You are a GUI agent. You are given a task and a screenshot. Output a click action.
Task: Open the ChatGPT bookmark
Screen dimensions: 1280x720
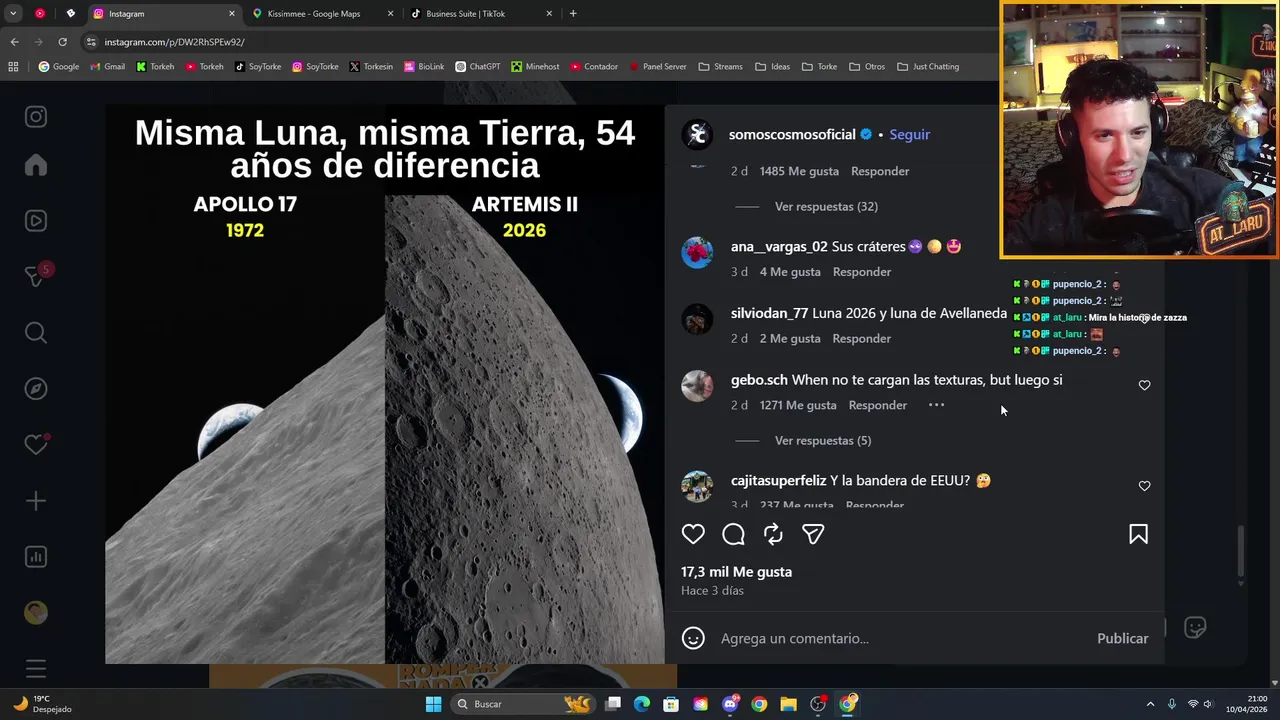tap(477, 67)
